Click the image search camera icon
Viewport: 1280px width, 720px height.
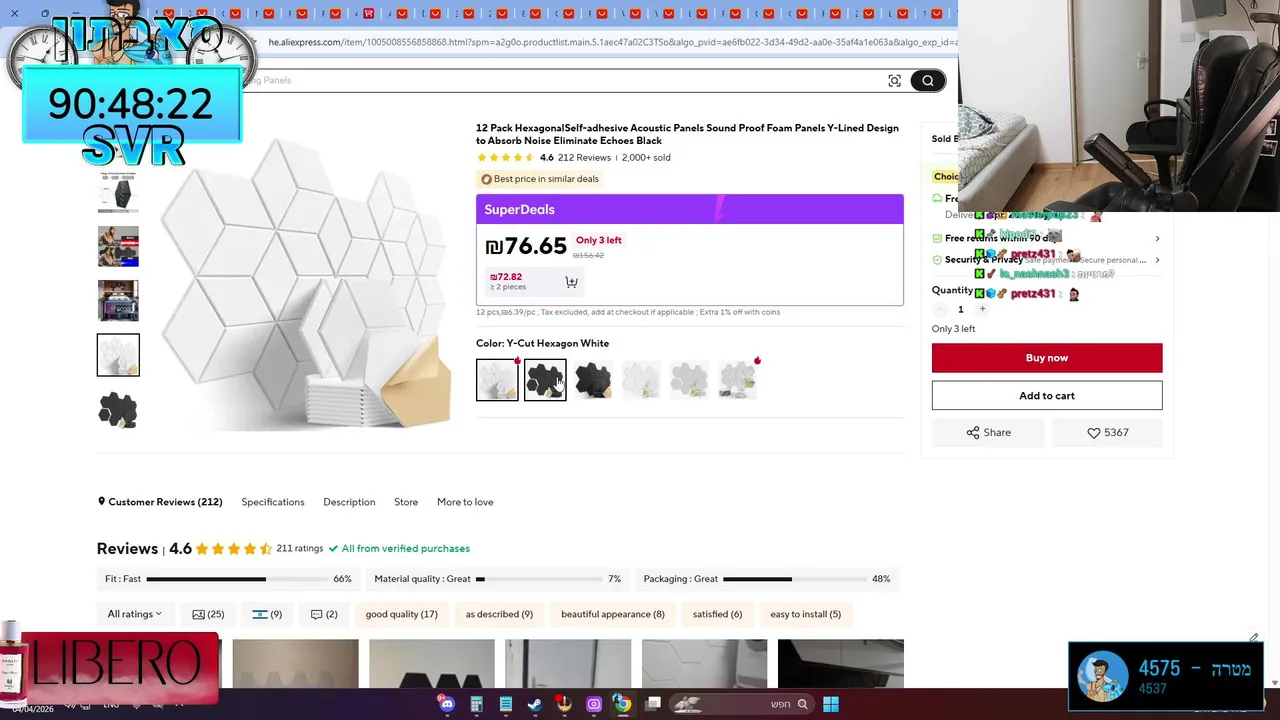[x=894, y=81]
